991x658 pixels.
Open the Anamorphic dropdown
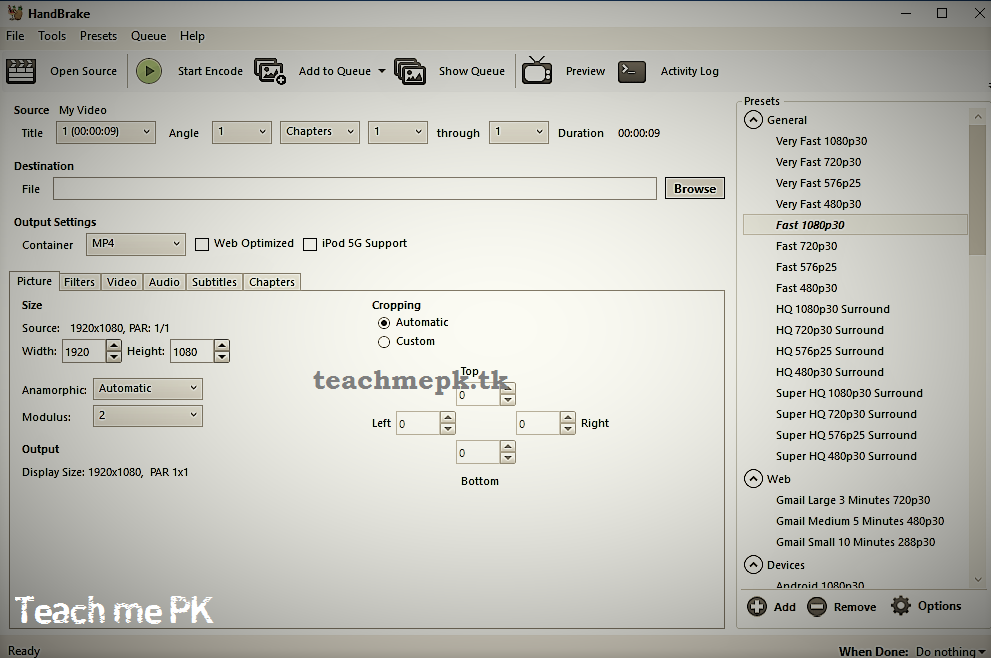coord(147,389)
